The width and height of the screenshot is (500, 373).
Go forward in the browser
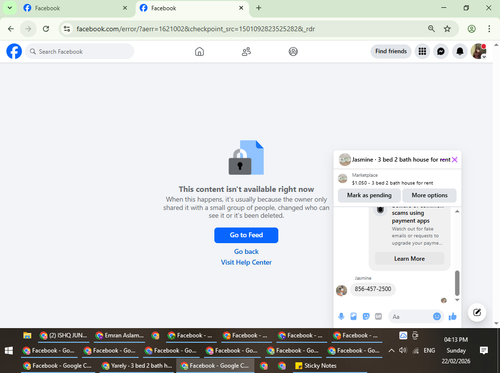pos(28,29)
